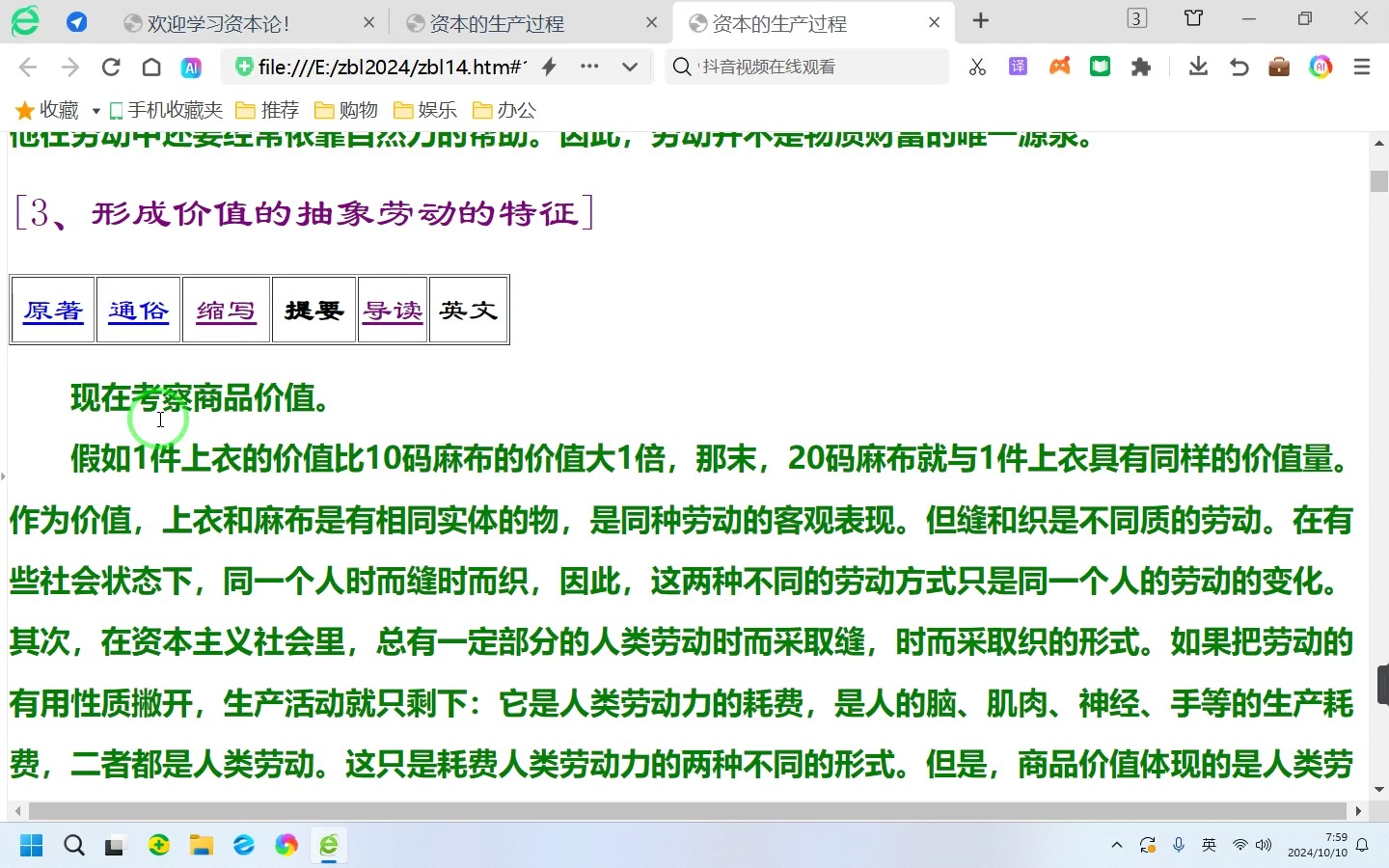Reload the current page
Screen dimensions: 1389x868
[x=111, y=67]
